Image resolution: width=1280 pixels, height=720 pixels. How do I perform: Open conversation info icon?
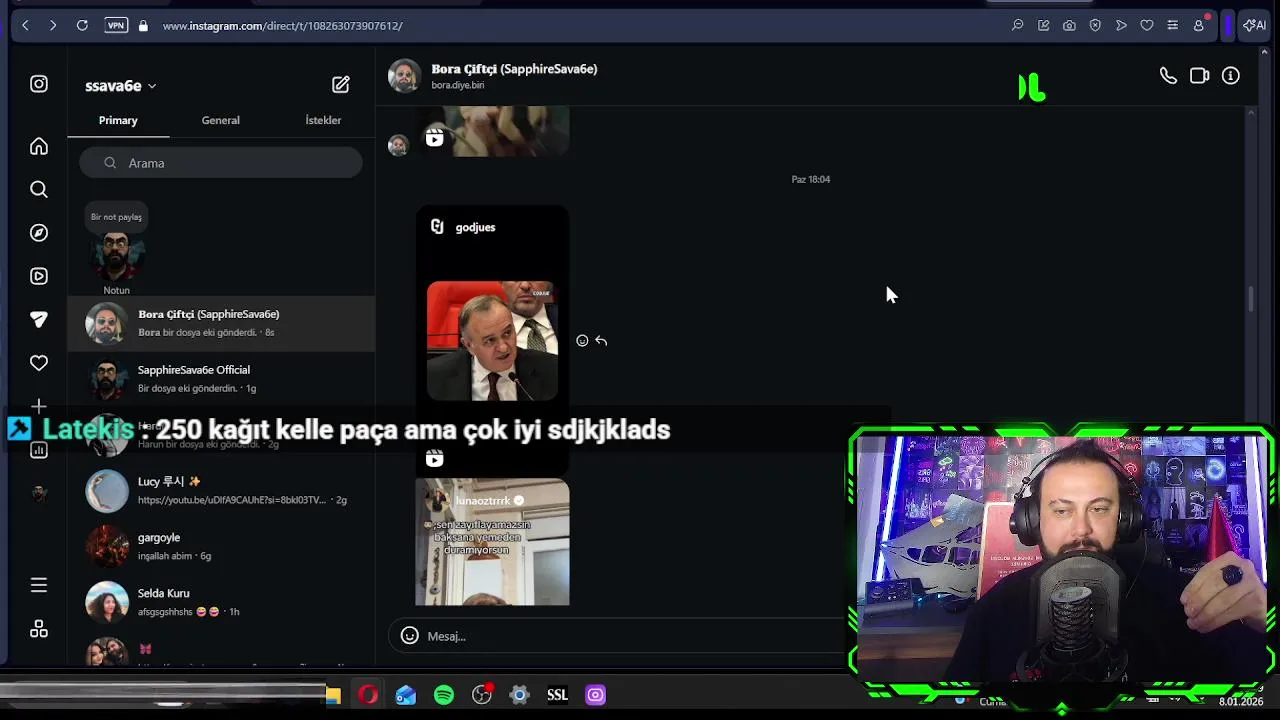pos(1231,76)
